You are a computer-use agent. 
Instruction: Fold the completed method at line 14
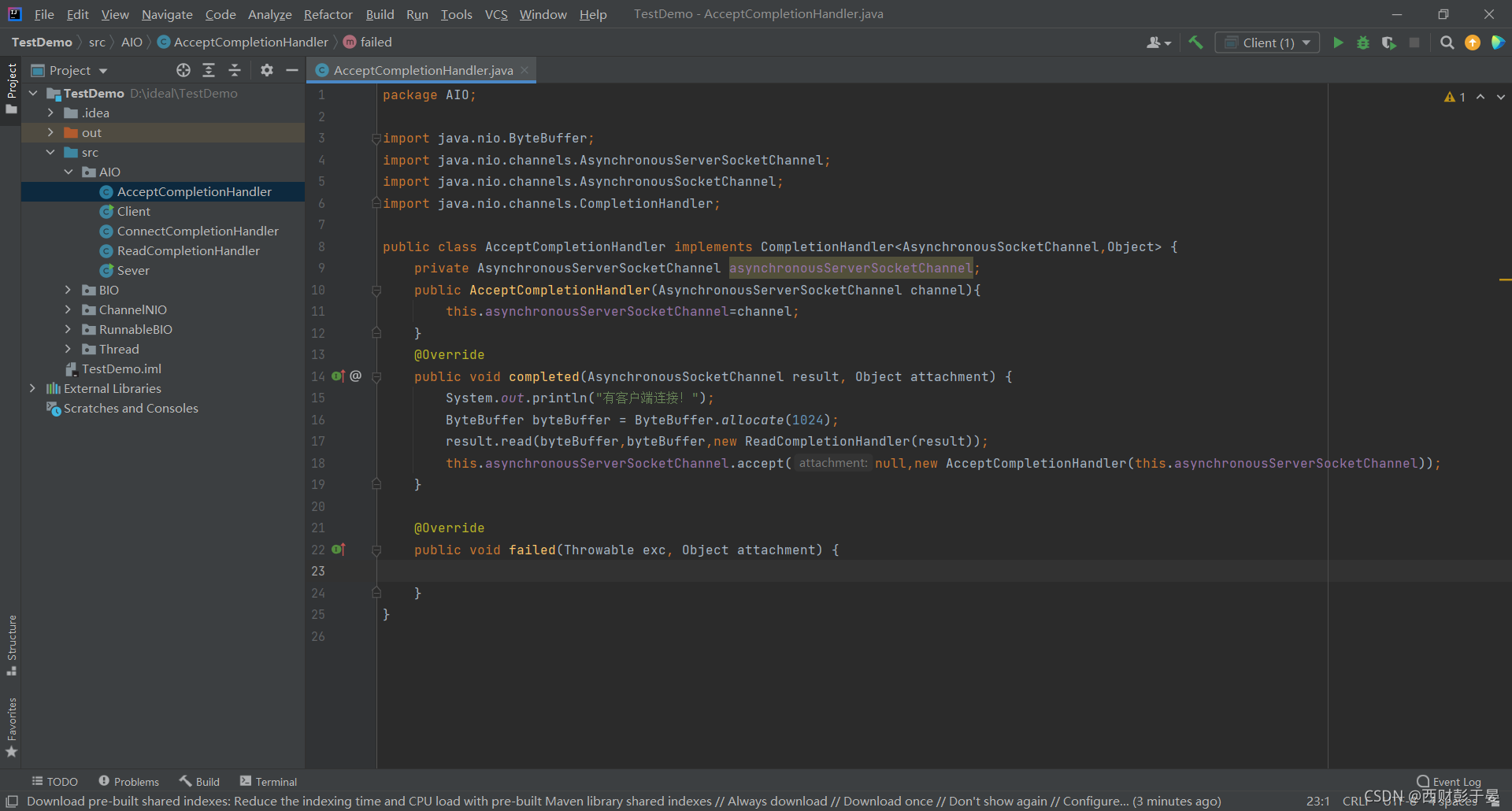coord(376,377)
